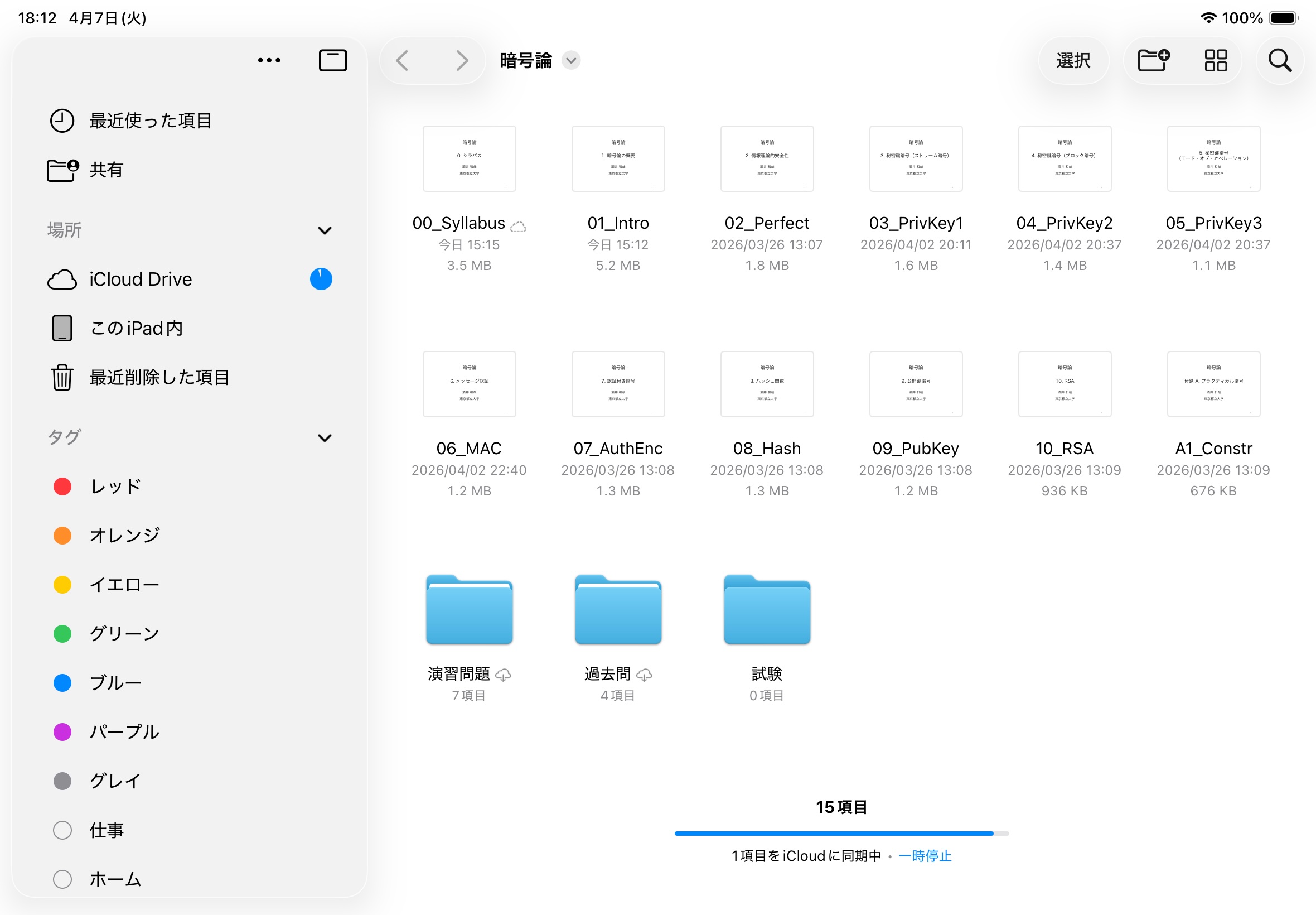Toggle the sidebar with the window icon

(332, 60)
